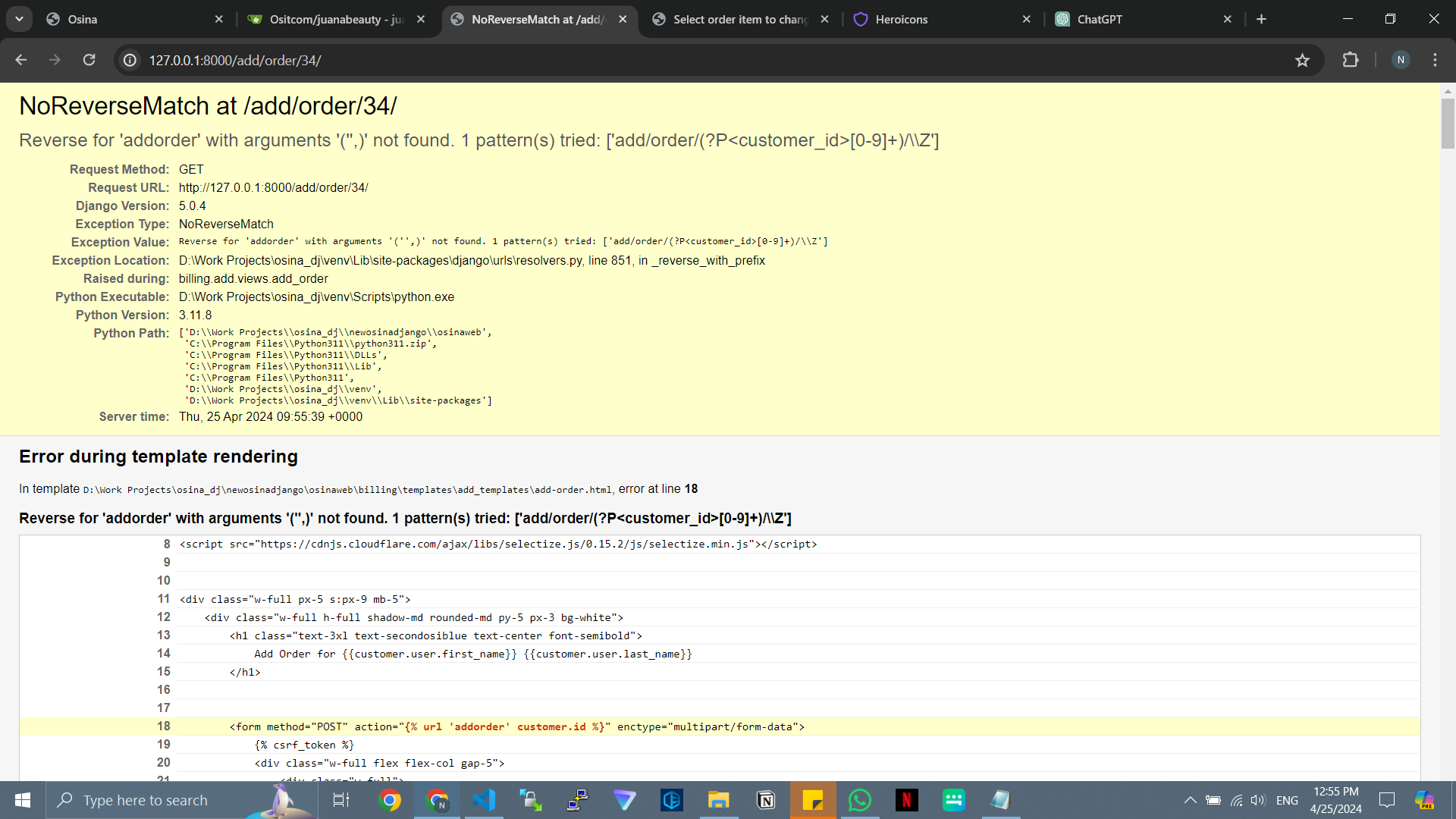Image resolution: width=1456 pixels, height=819 pixels.
Task: Reload the current page
Action: 89,60
